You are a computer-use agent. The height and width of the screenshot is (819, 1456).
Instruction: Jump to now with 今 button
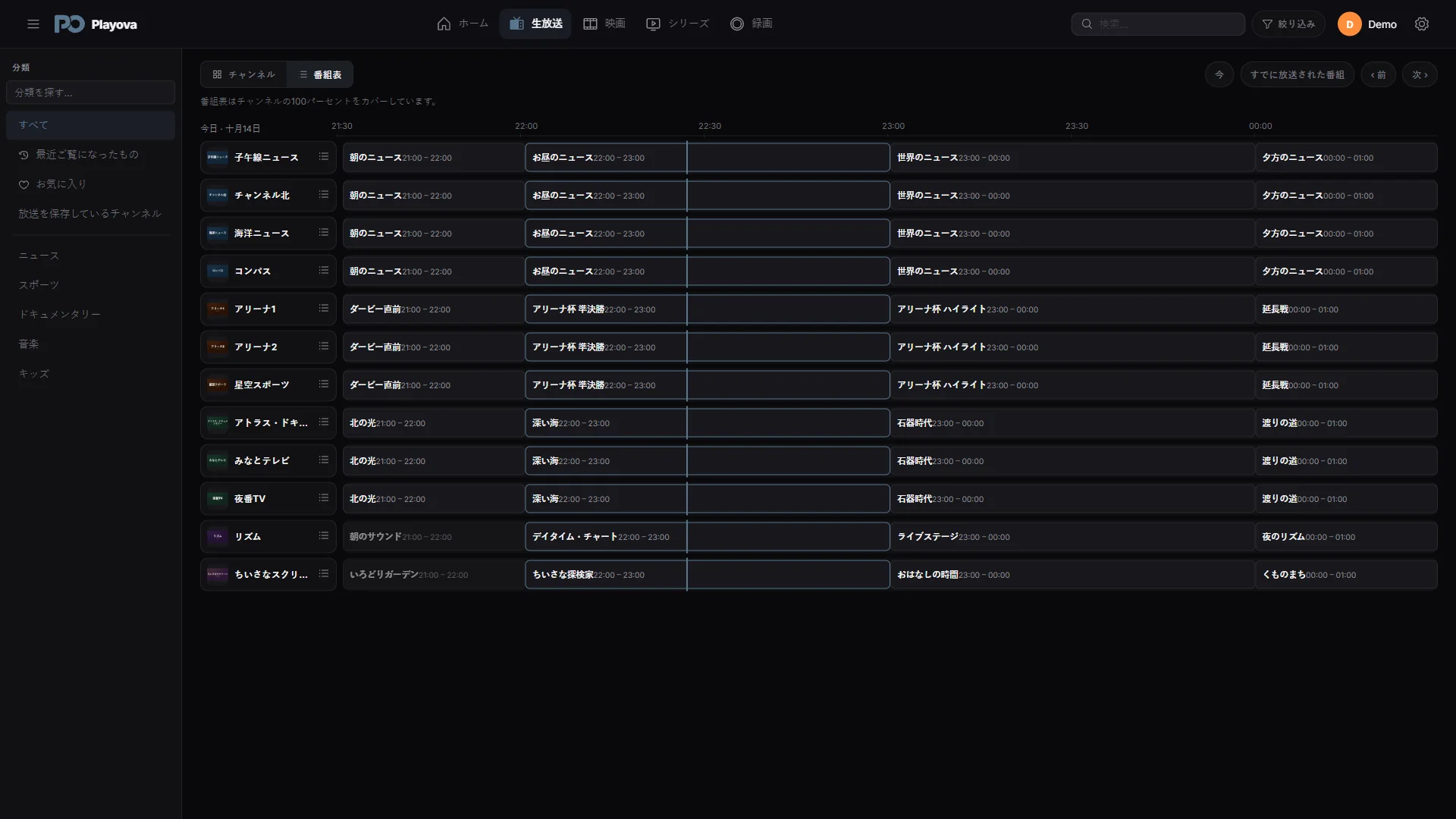(x=1219, y=74)
